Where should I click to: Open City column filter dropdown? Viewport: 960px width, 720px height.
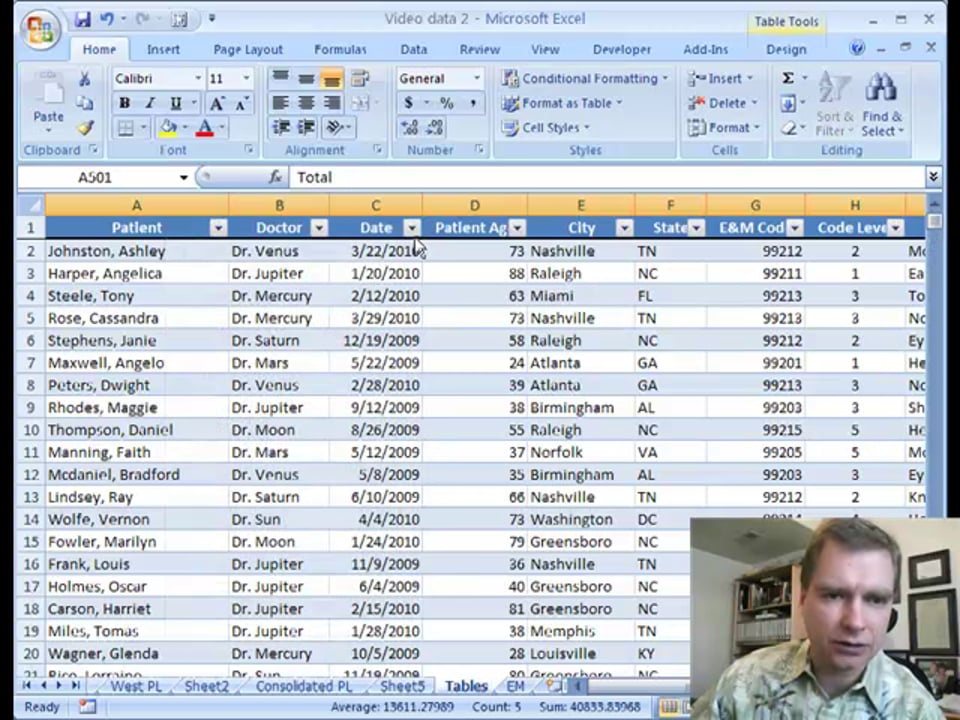pos(624,228)
